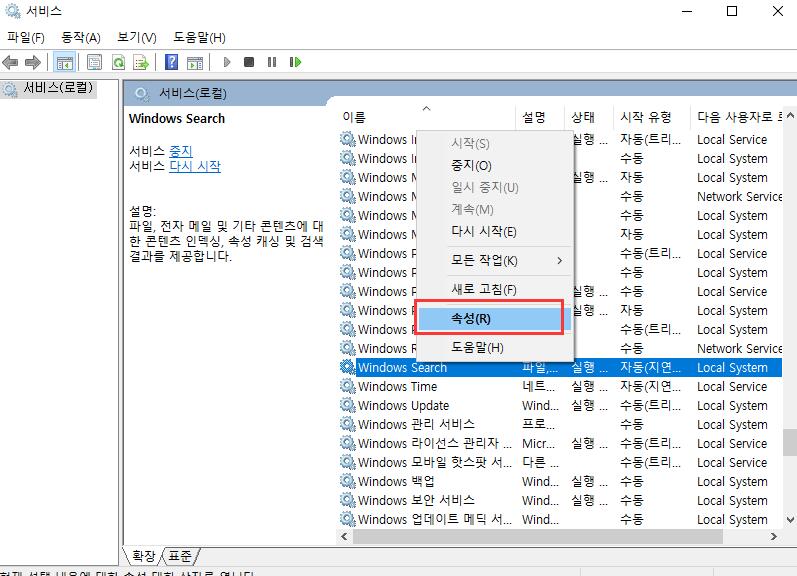Click the 중지 service link

pos(180,151)
